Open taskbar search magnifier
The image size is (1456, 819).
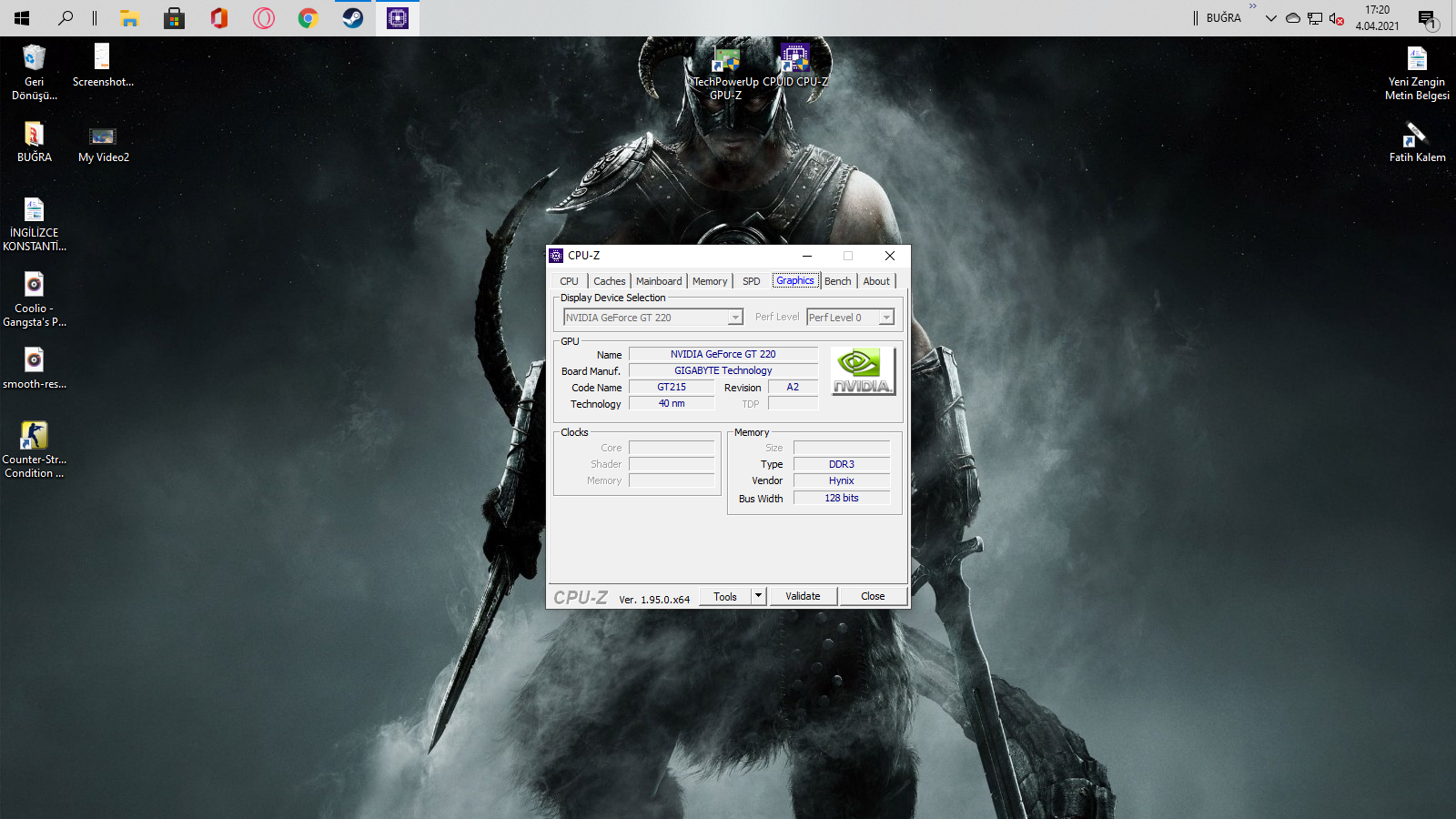(x=66, y=18)
